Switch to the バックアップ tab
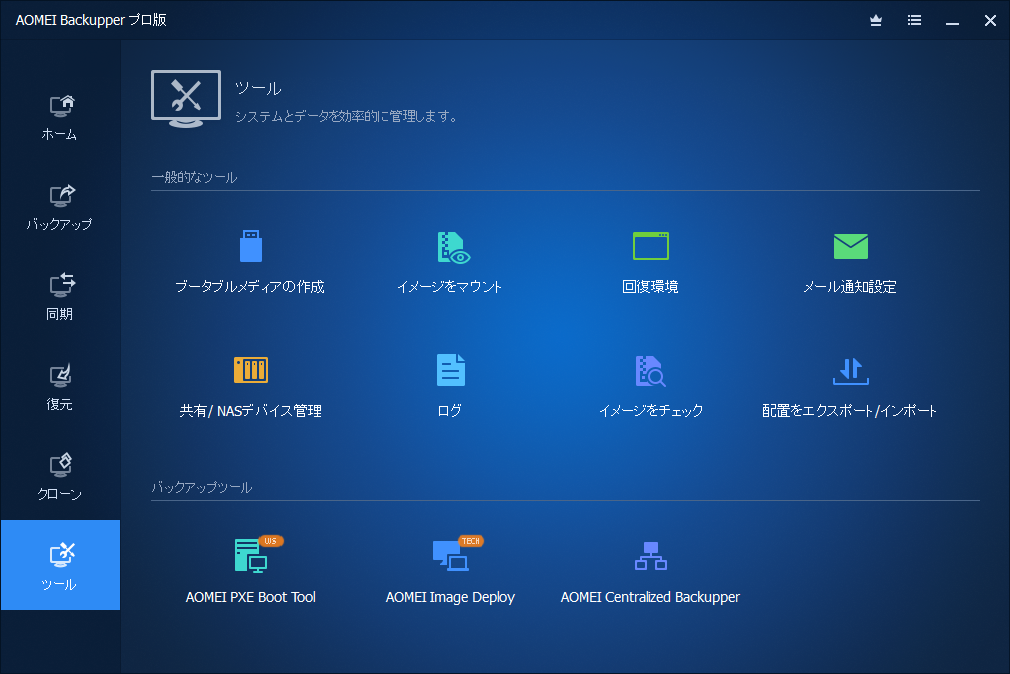 coord(60,205)
